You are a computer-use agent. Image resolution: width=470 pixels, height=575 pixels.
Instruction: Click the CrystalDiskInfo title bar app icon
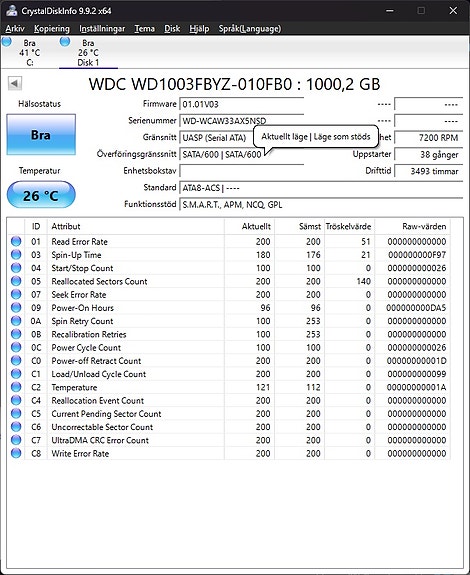point(12,11)
